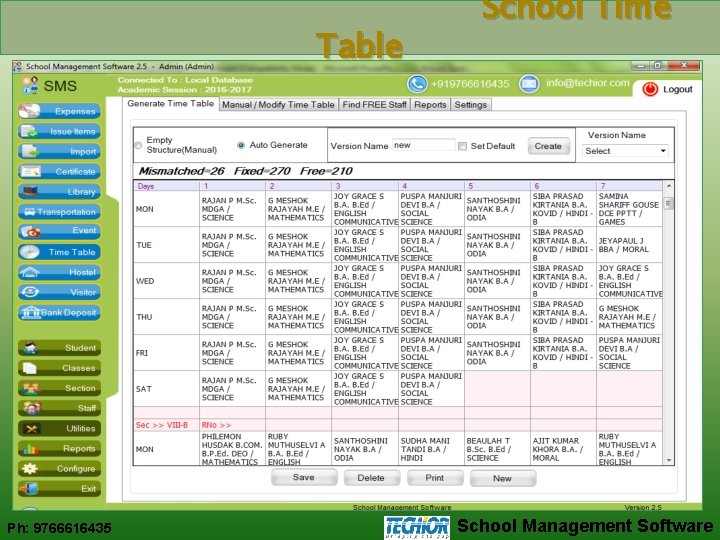Click the timetable vertical scrollbar thumb
The image size is (720, 540).
[669, 203]
